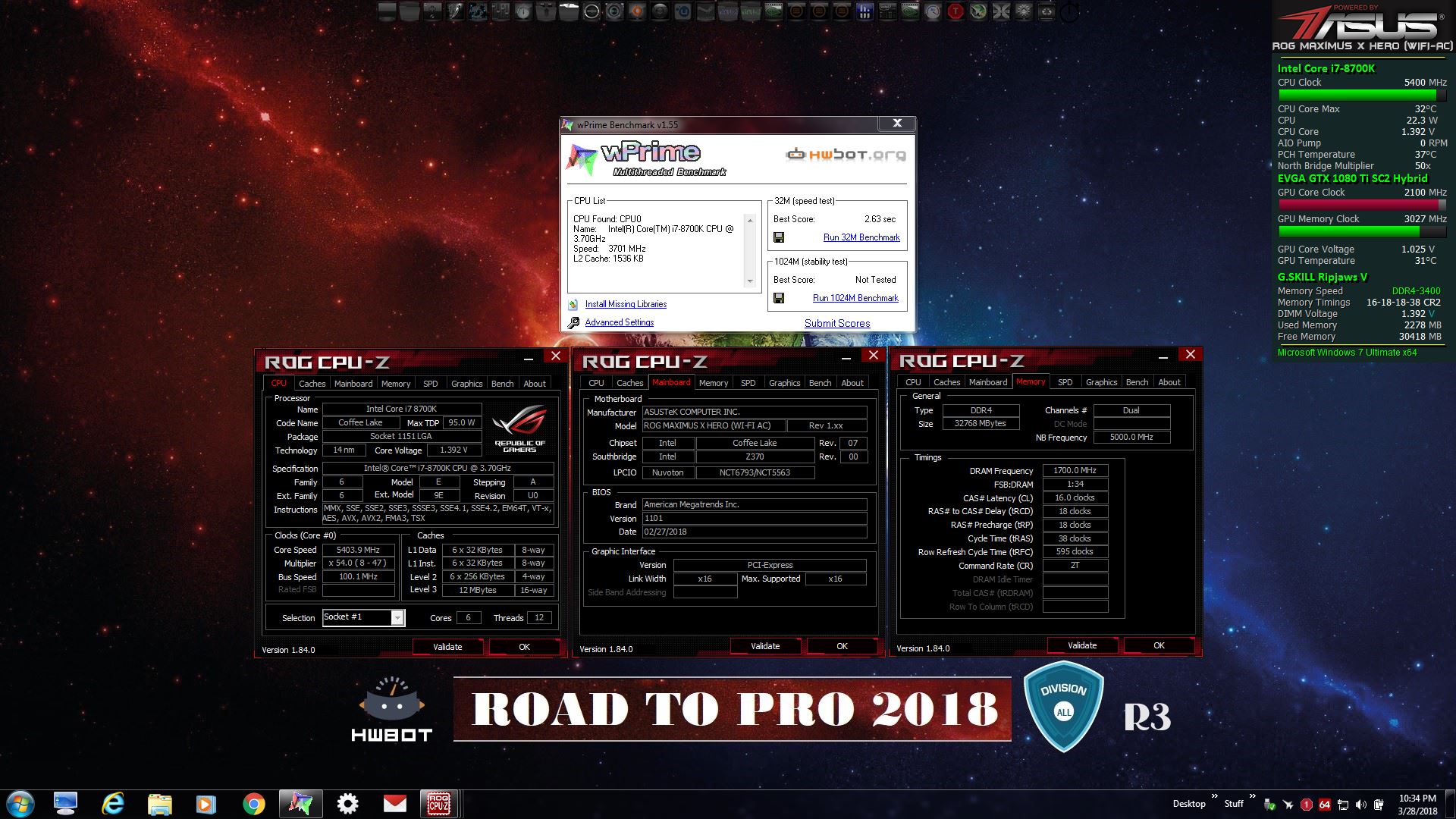Screen dimensions: 1456x819
Task: Click the computer monitor taskbar icon
Action: click(66, 804)
